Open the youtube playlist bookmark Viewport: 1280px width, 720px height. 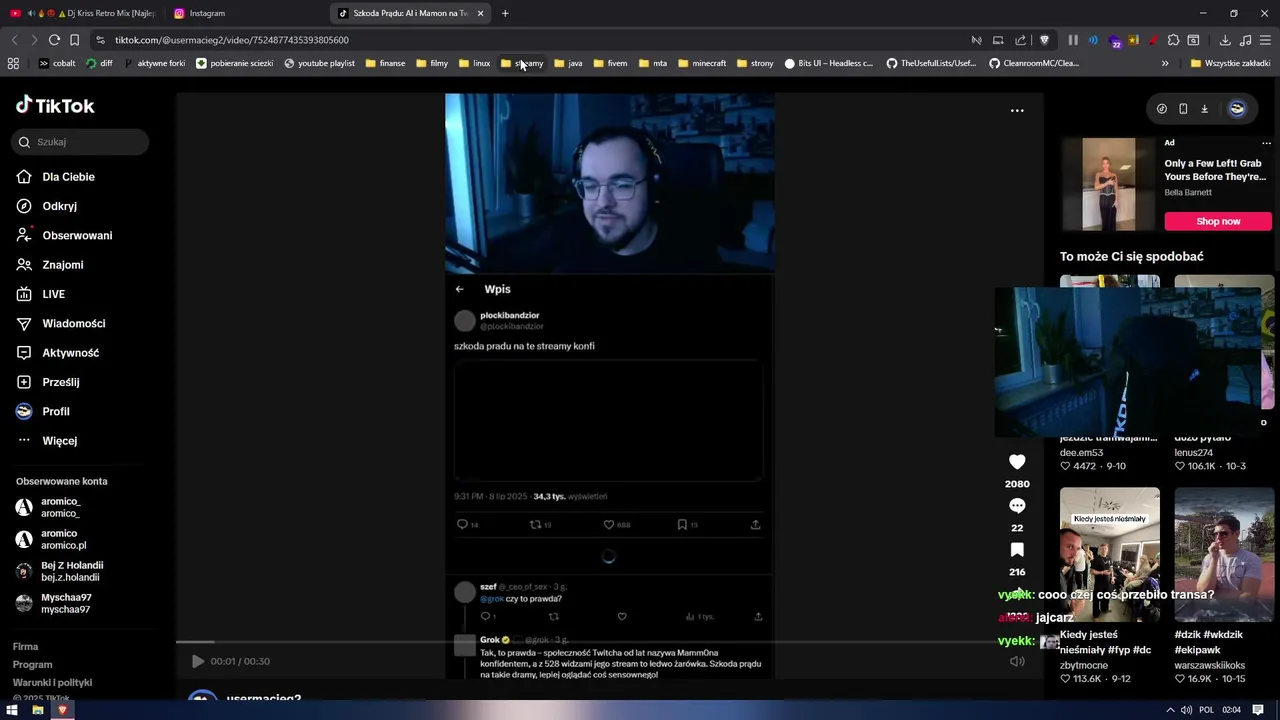coord(319,63)
